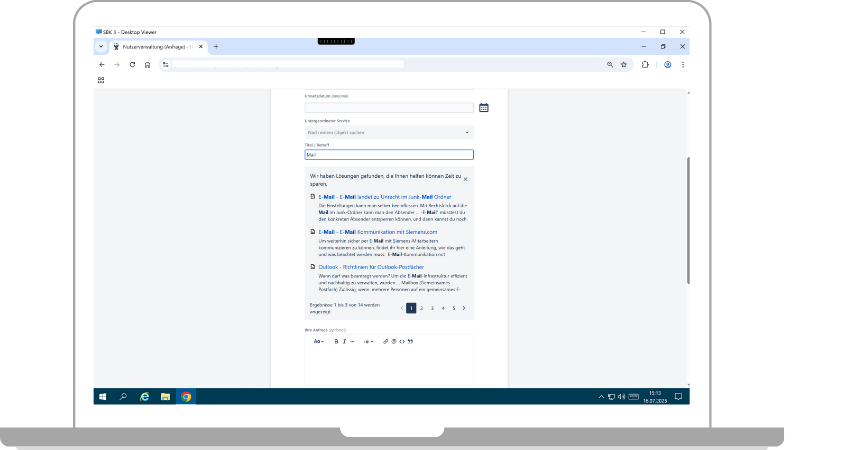Insert a link in the editor
The image size is (850, 450).
coord(385,342)
